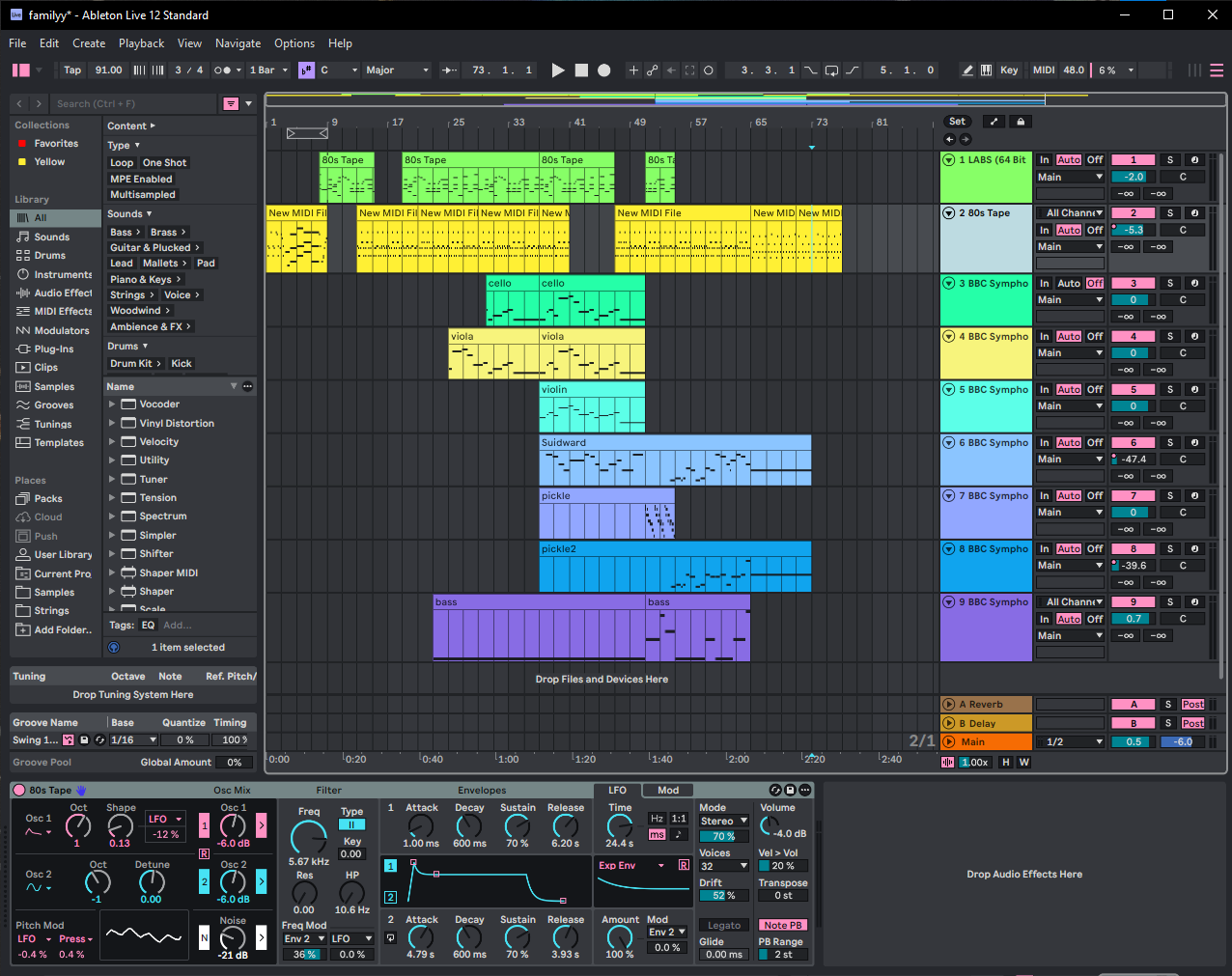Switch to Session view via the horizontal-lines icon
Screen dimensions: 1232x976
pos(1217,70)
